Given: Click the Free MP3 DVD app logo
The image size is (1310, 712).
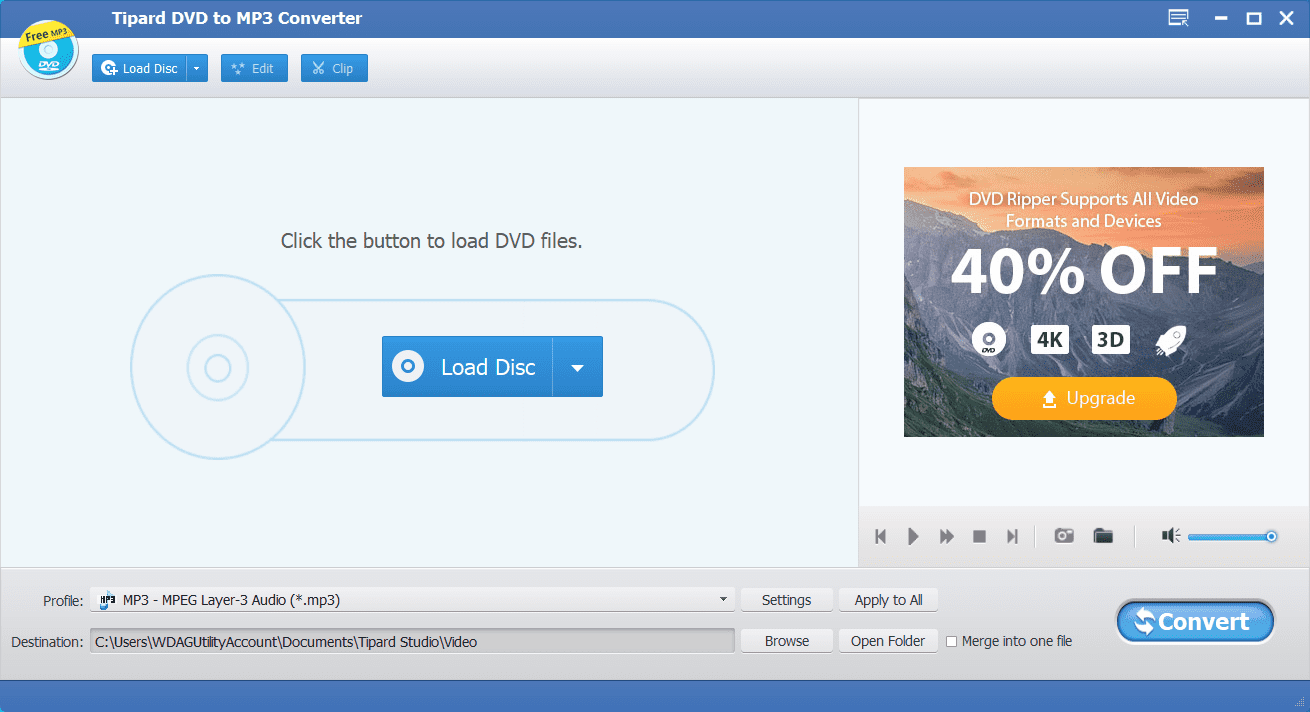Looking at the screenshot, I should tap(49, 48).
